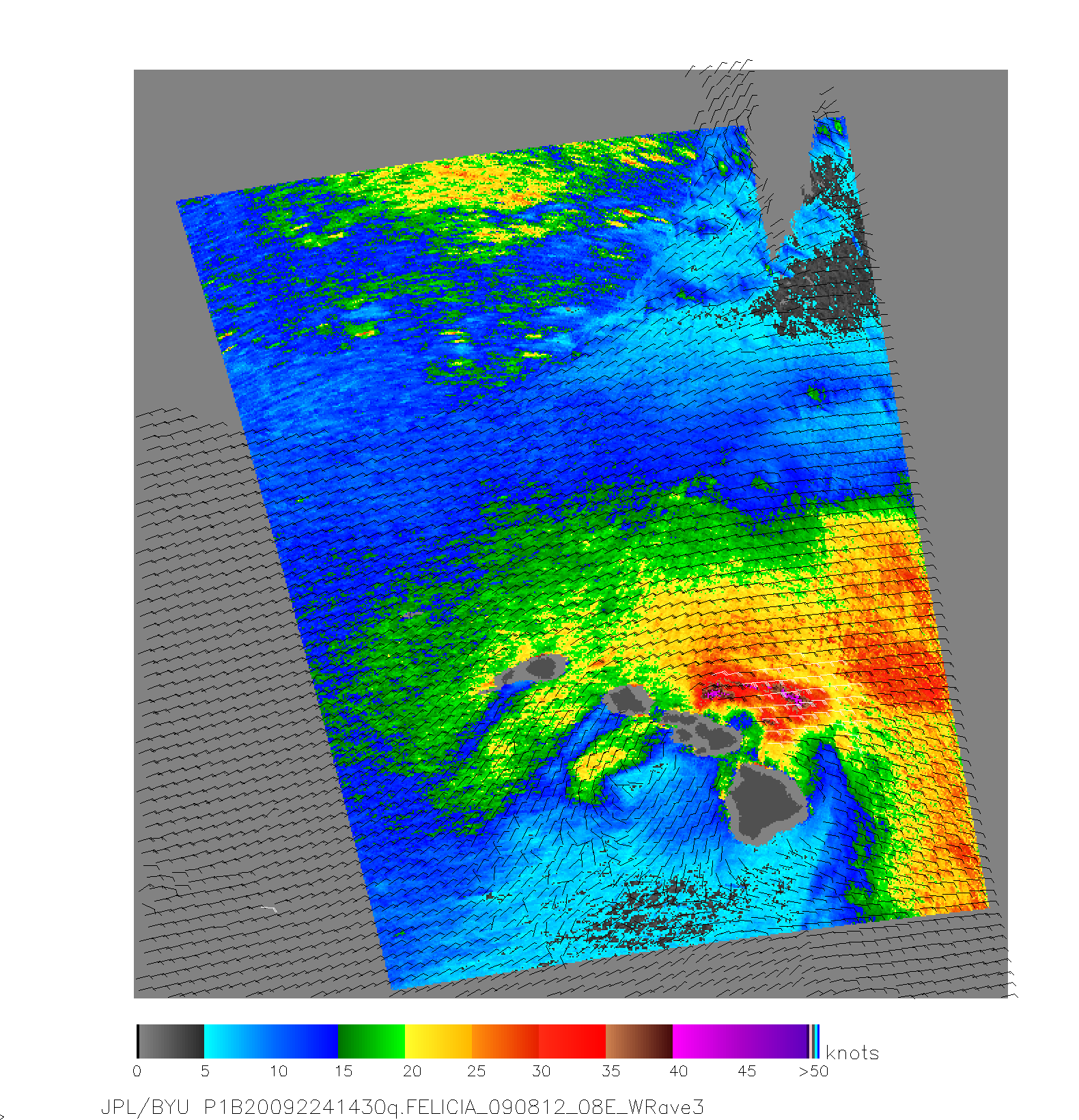The image size is (1079, 1120).
Task: Click the '5' legend tick label
Action: point(205,1071)
